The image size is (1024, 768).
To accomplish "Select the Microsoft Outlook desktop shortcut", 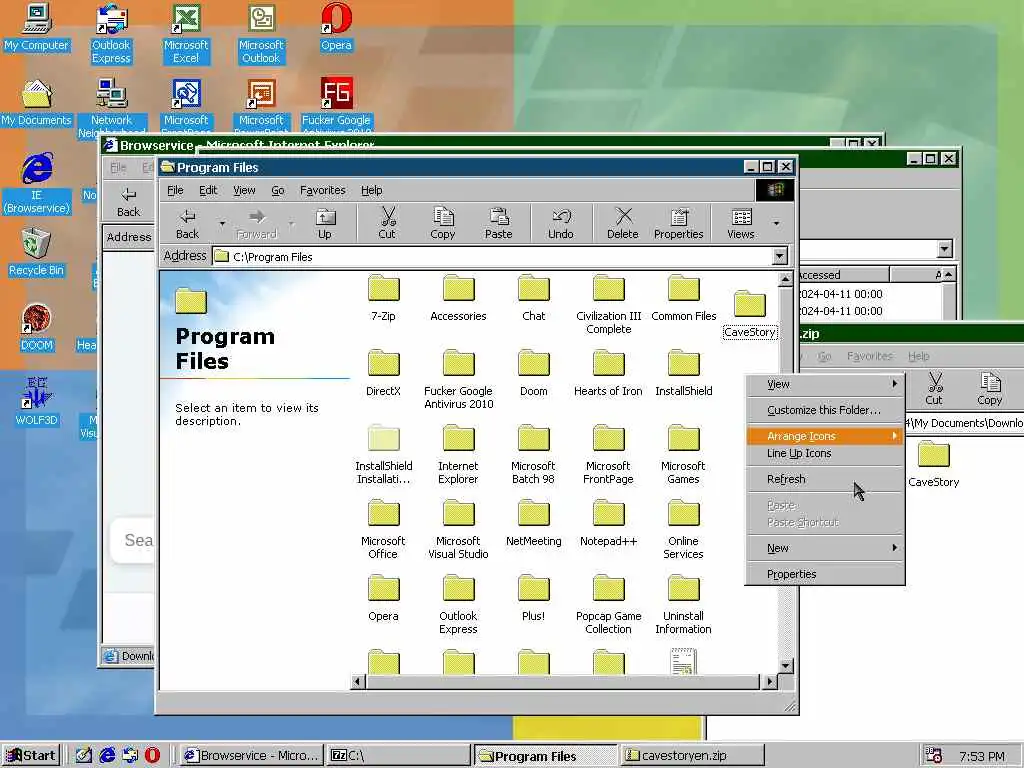I will [x=261, y=34].
